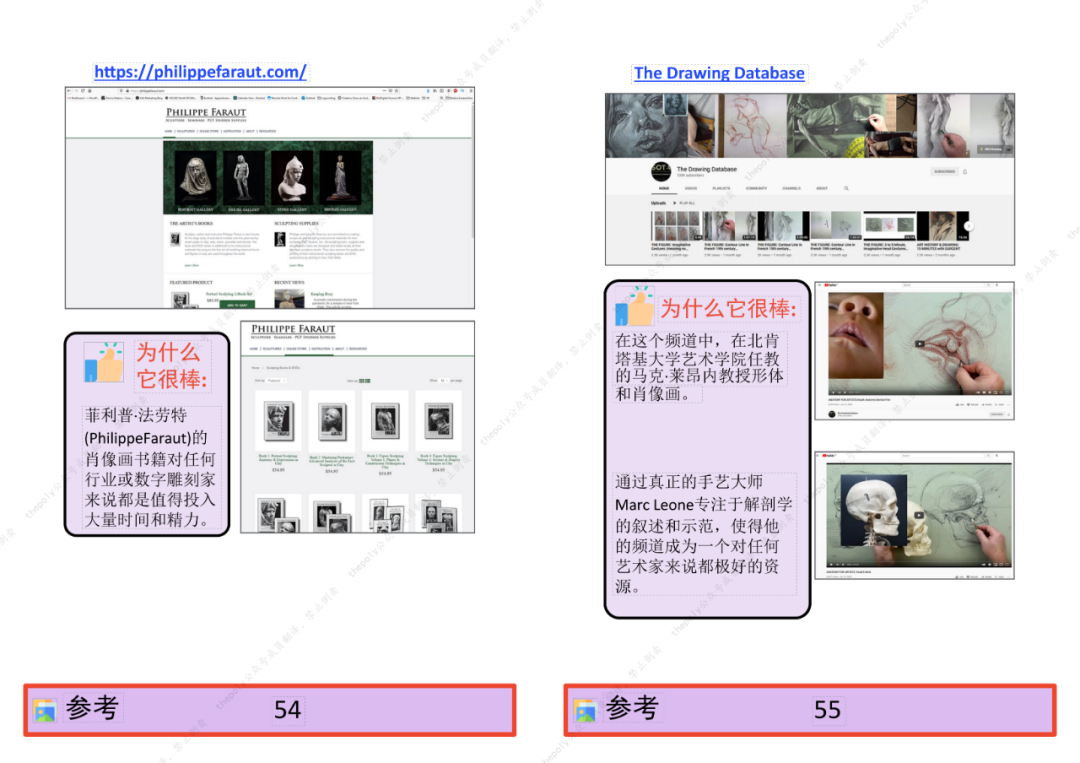
Task: Click play button on the skull anatomy video
Action: coord(919,514)
